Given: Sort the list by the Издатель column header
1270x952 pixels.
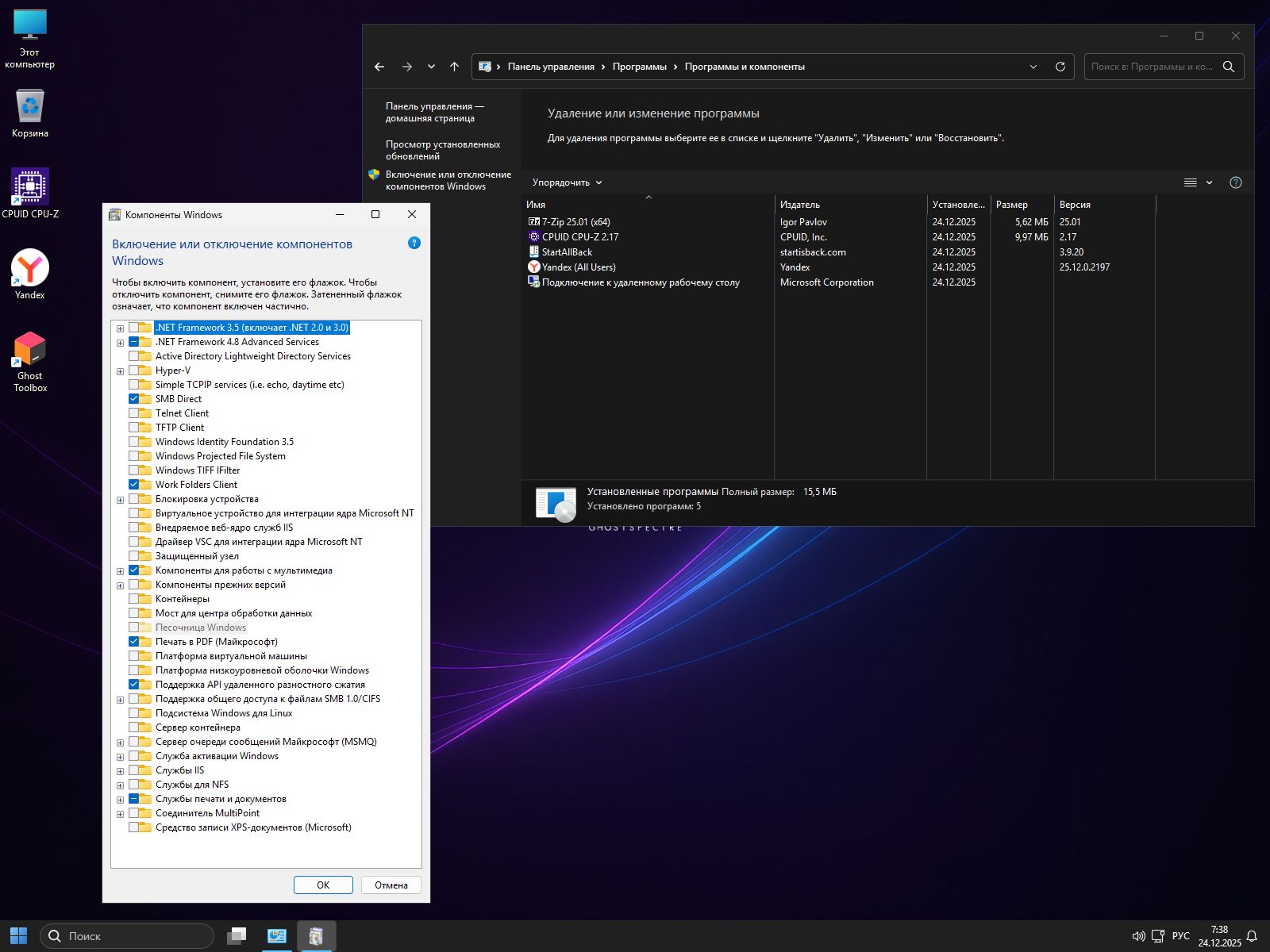Looking at the screenshot, I should pos(800,205).
